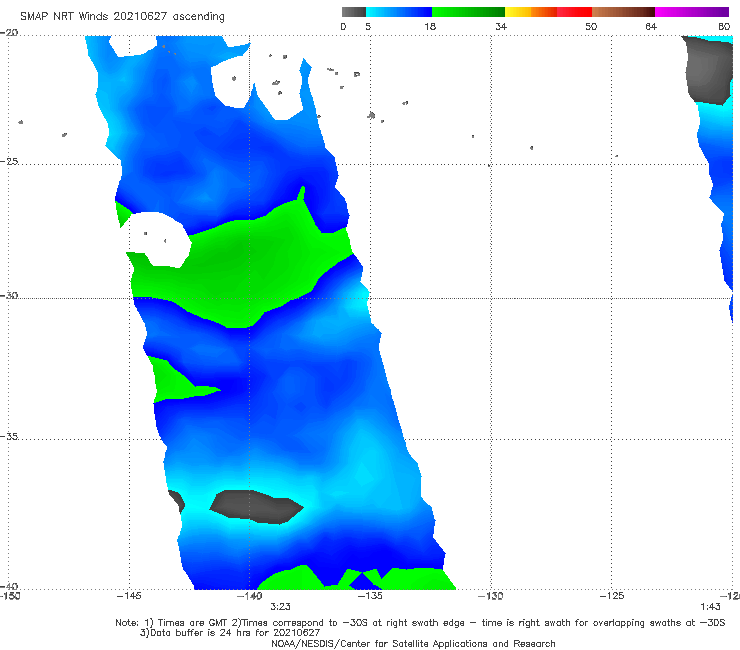This screenshot has width=740, height=650.
Task: Select the brown 50–64 segment of the color bar
Action: [623, 12]
